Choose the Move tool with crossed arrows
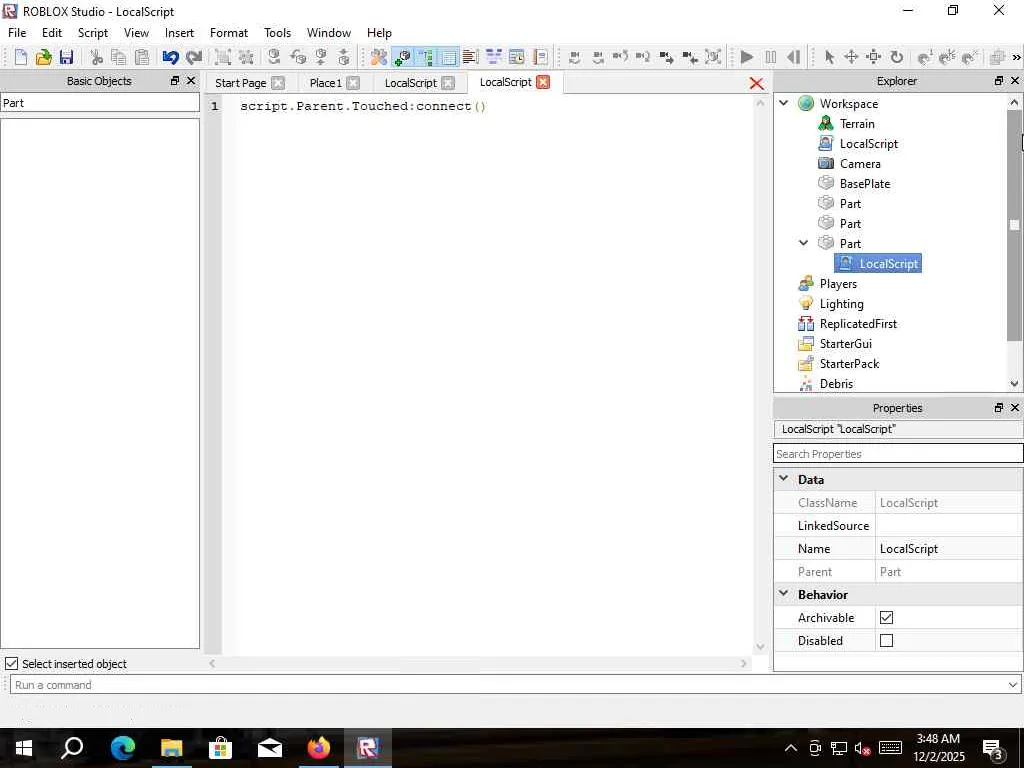This screenshot has height=768, width=1024. tap(851, 57)
